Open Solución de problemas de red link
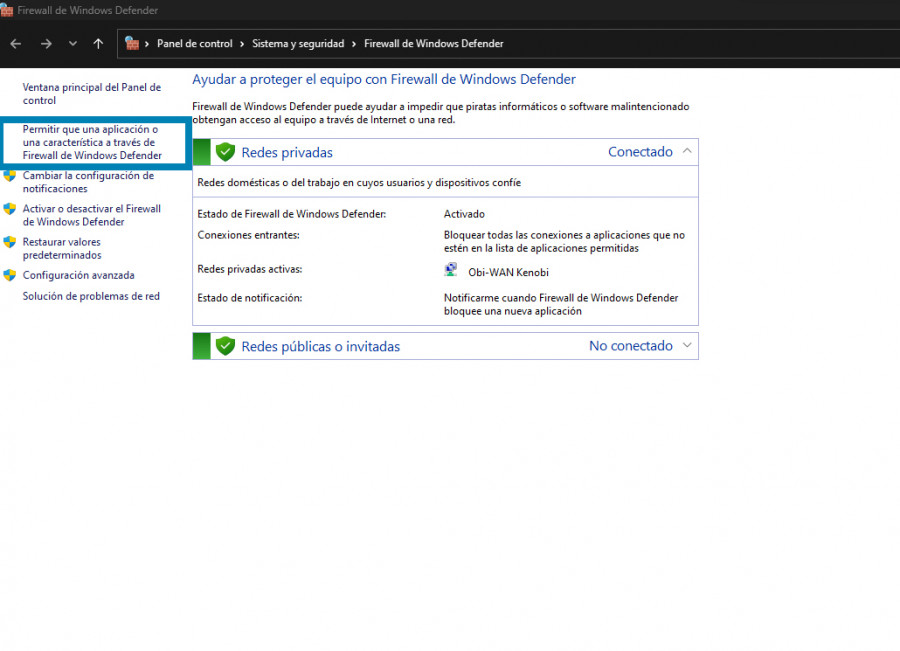This screenshot has width=900, height=651. tap(91, 296)
